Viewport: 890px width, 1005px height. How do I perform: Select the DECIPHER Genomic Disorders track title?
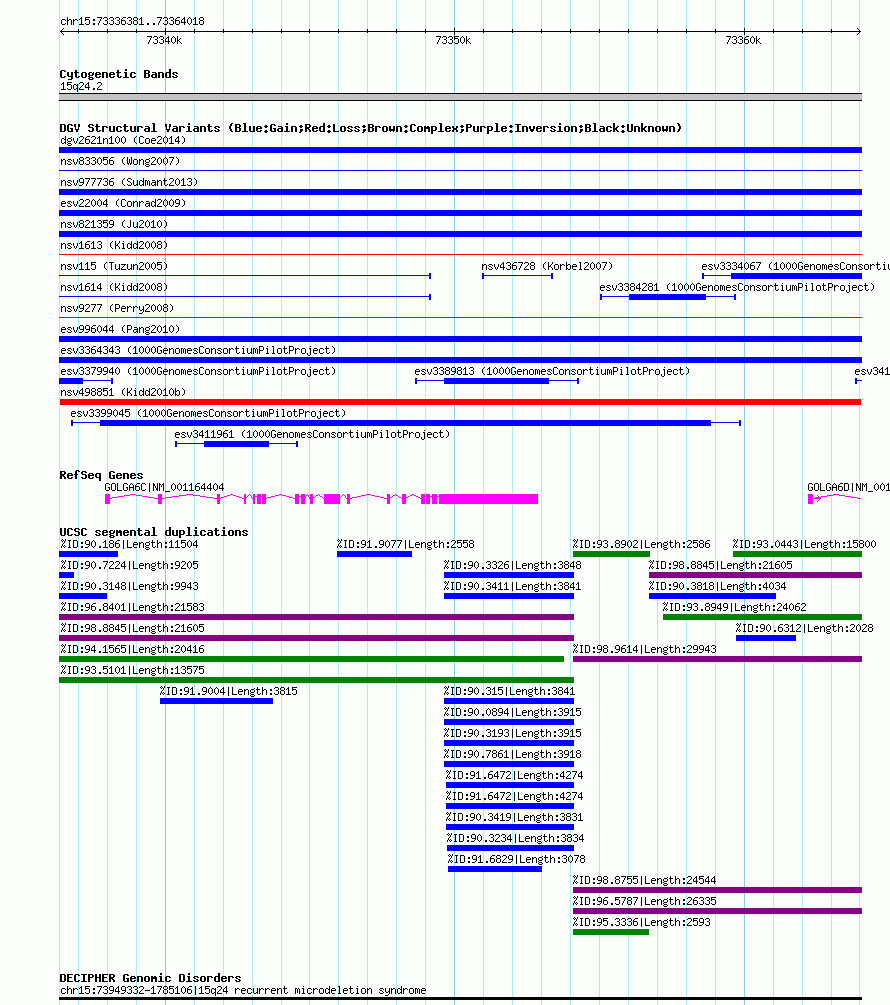(150, 978)
